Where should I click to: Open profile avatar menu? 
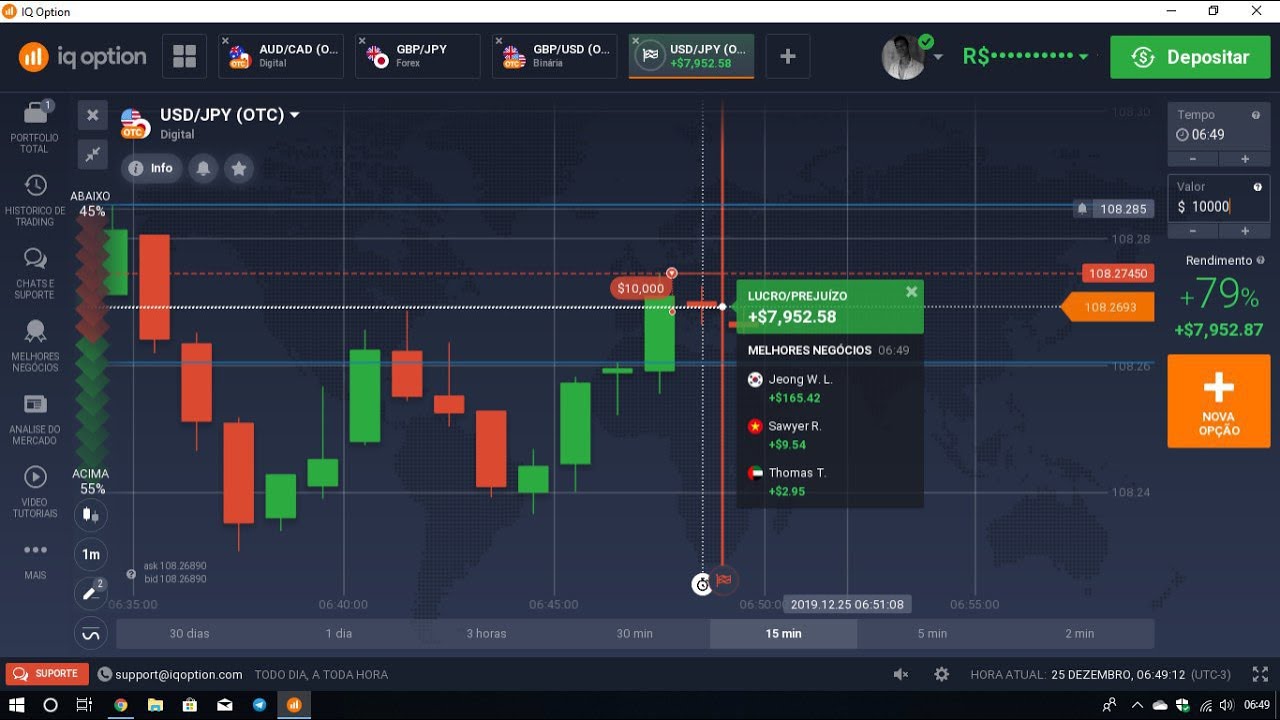coord(905,57)
